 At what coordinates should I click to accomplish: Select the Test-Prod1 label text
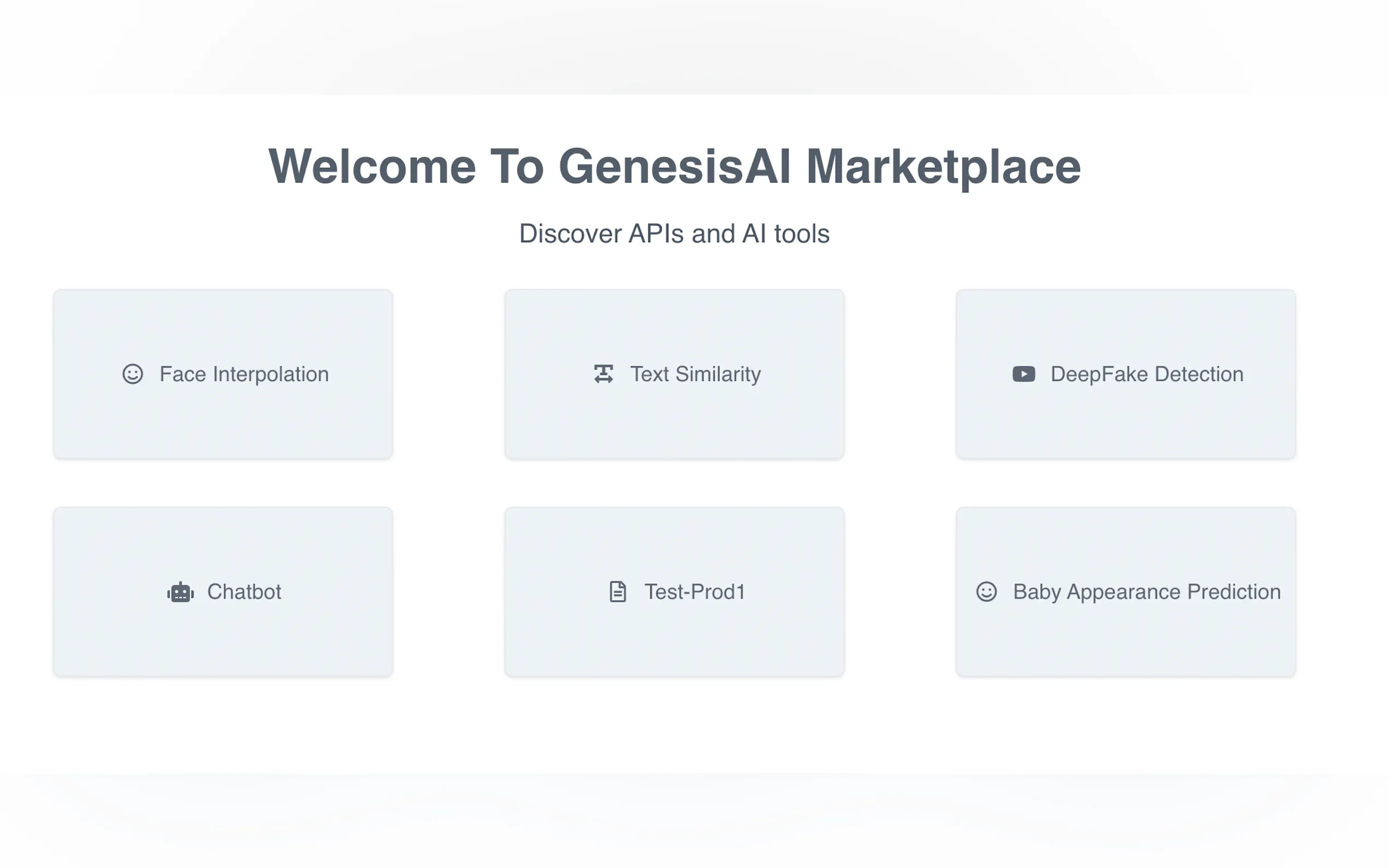pyautogui.click(x=694, y=592)
